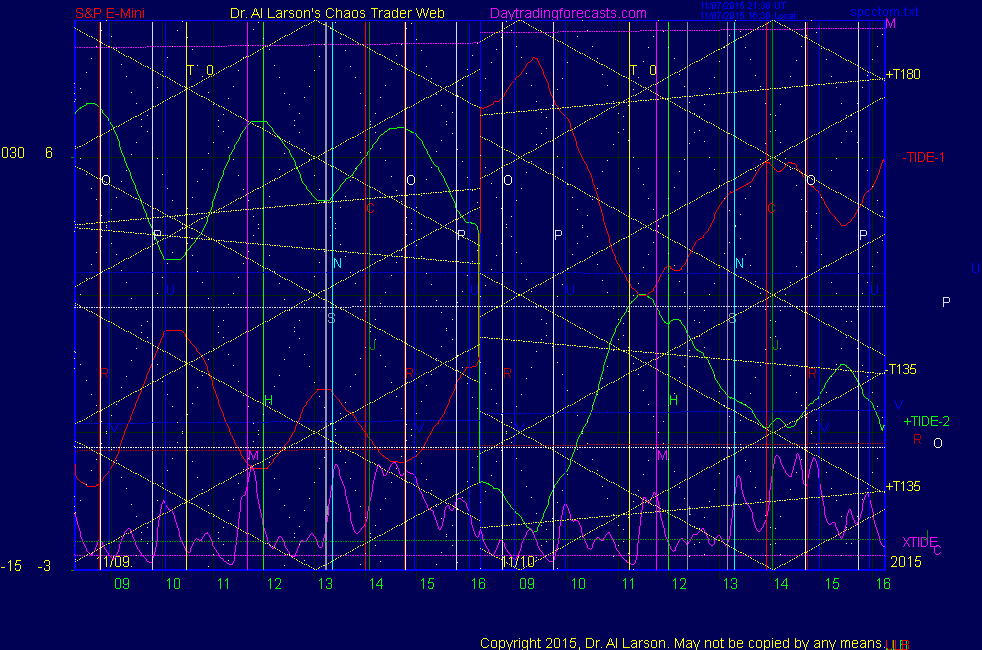Select the green "H" in the 11/09 session
982x650 pixels.
(x=268, y=400)
